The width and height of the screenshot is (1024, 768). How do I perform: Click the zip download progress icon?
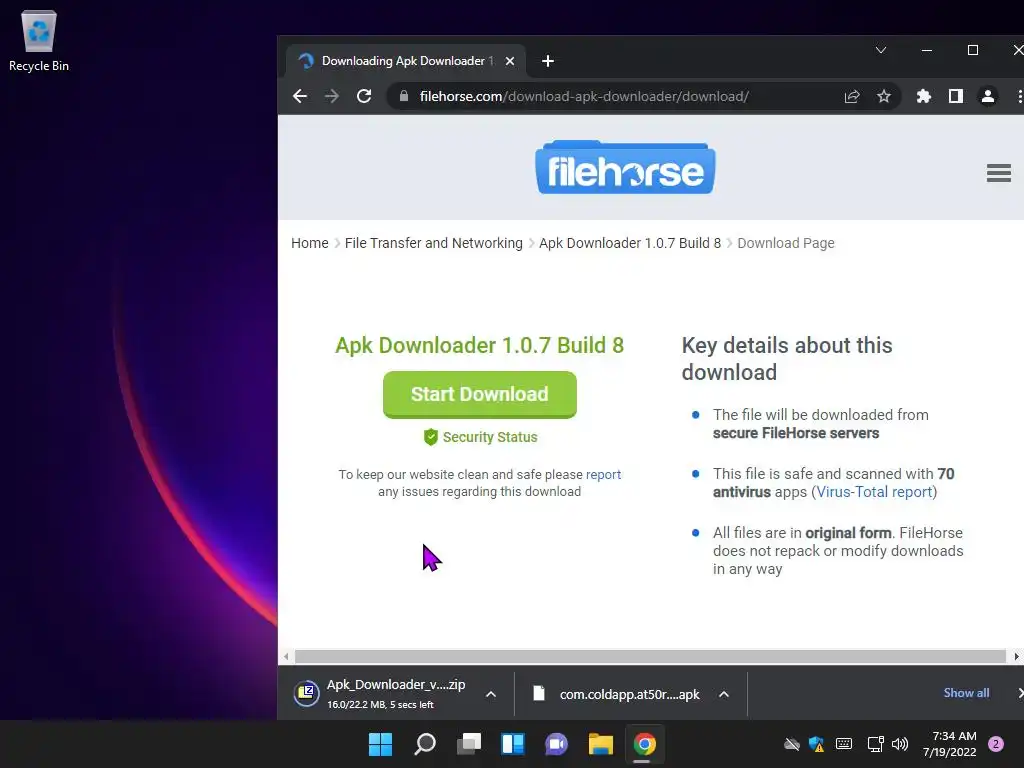point(306,694)
